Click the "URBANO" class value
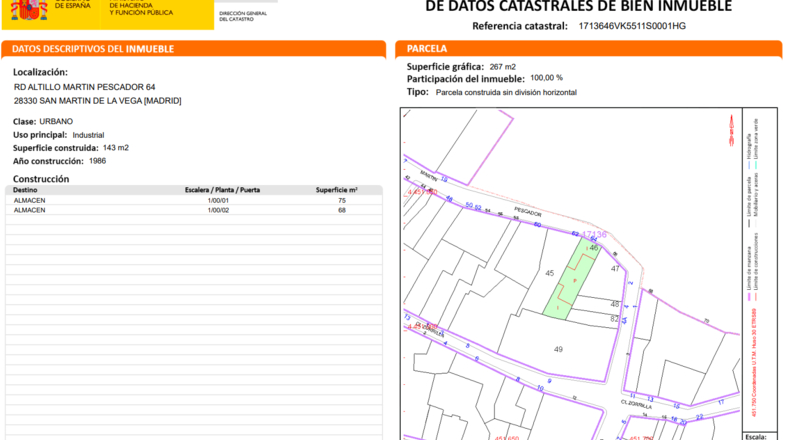790x440 pixels. click(56, 121)
